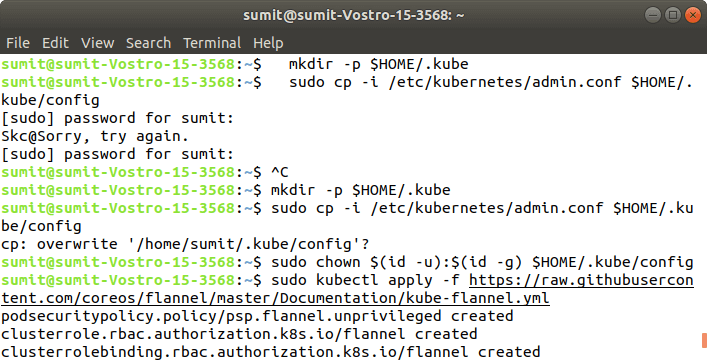Click the 'sudo chown $(id -u):$(id -g)' command

[x=397, y=262]
